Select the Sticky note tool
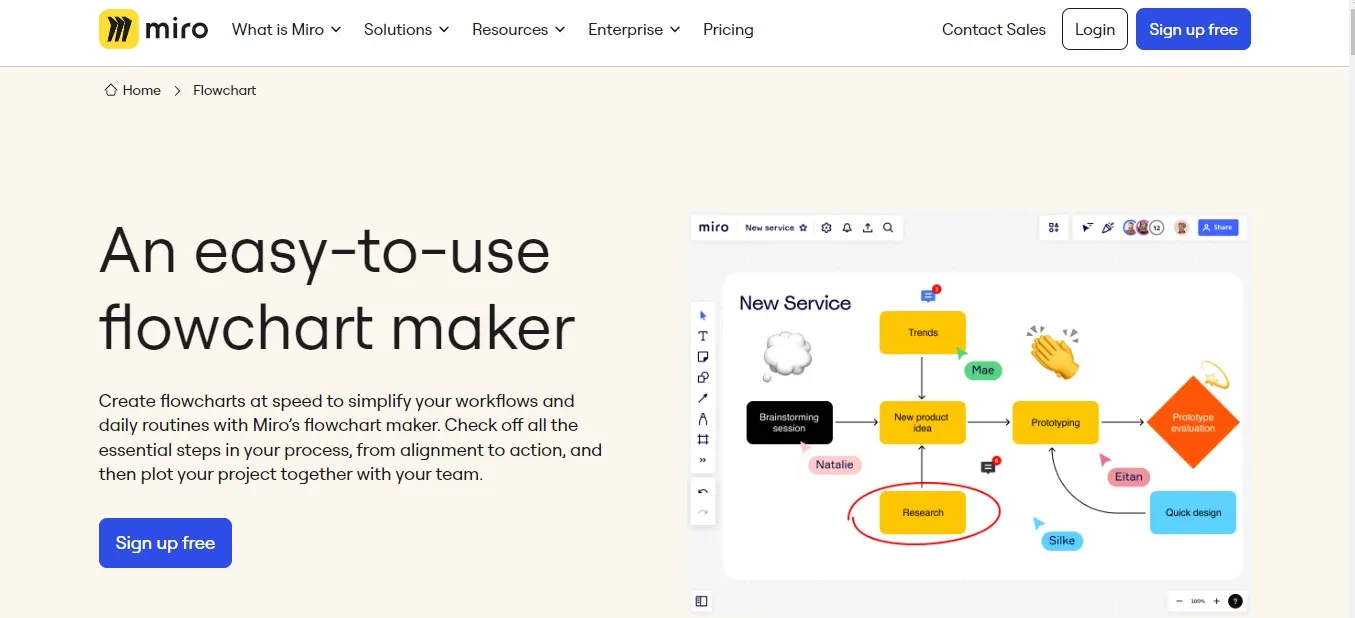The image size is (1355, 618). point(703,357)
